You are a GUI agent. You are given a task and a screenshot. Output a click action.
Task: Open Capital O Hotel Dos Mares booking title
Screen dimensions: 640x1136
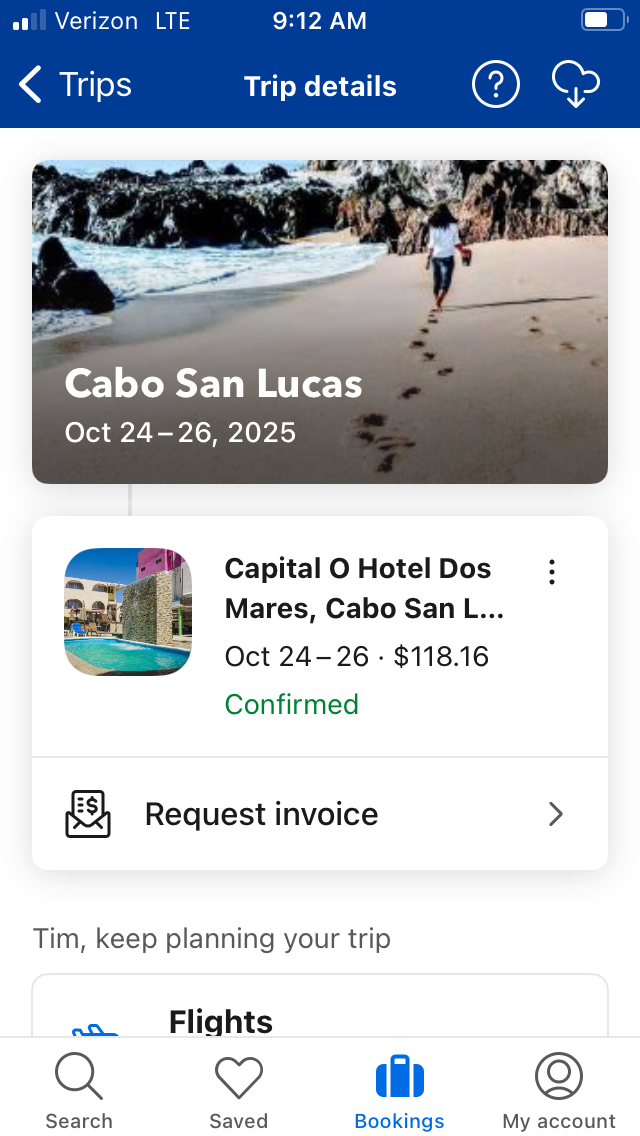click(x=358, y=588)
